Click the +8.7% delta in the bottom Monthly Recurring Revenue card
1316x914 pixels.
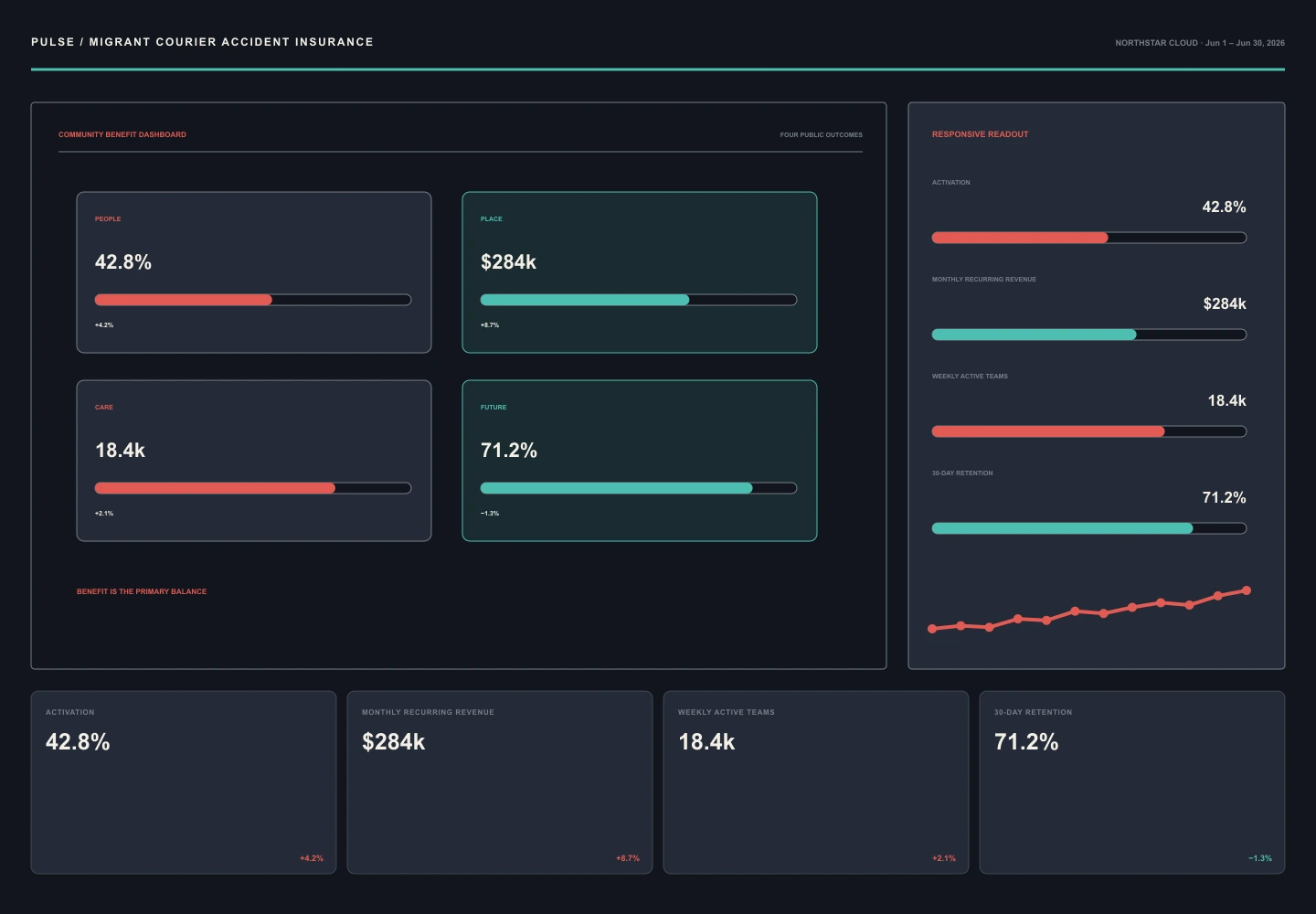(628, 858)
